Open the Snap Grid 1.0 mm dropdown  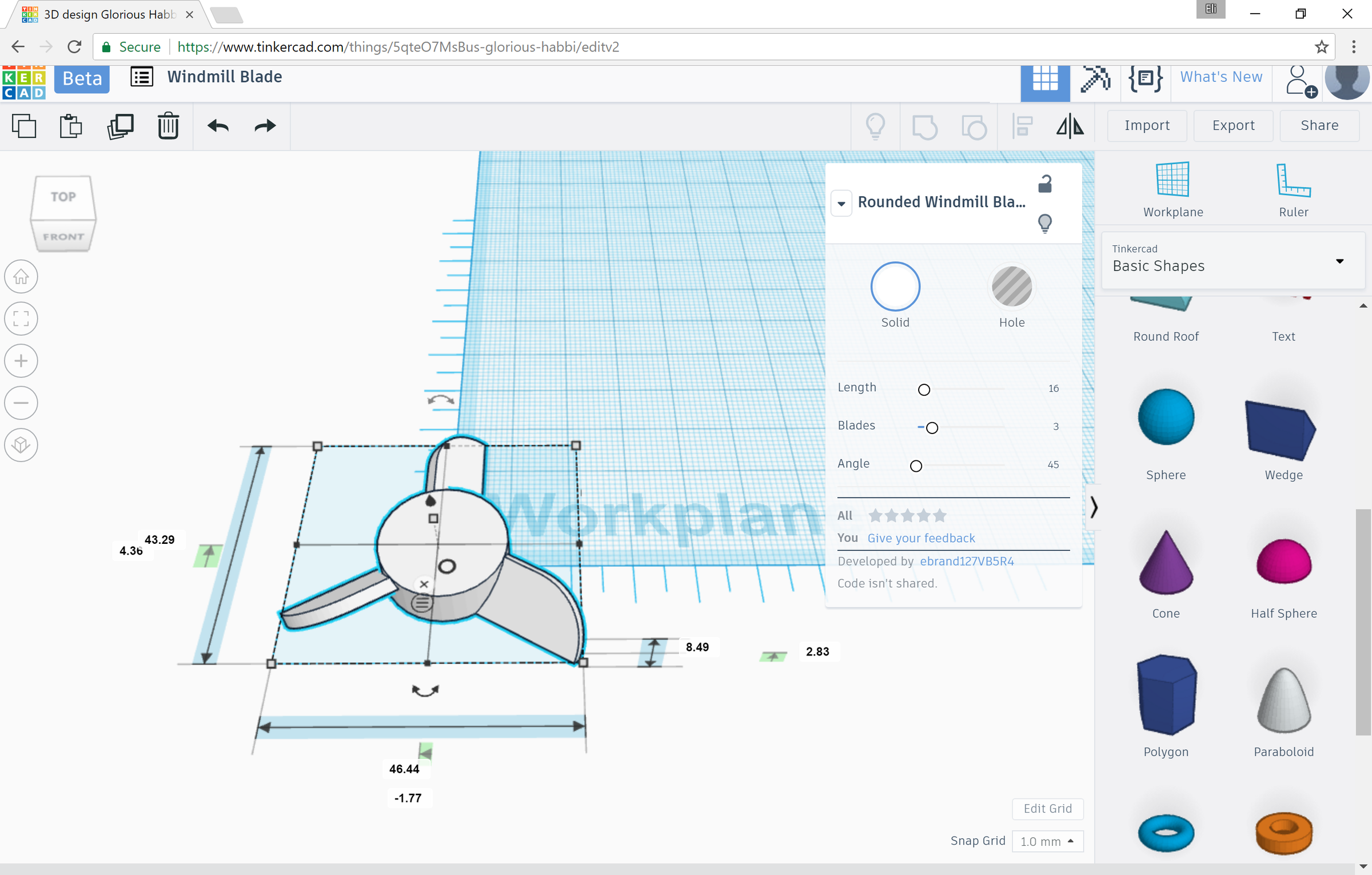(x=1047, y=841)
